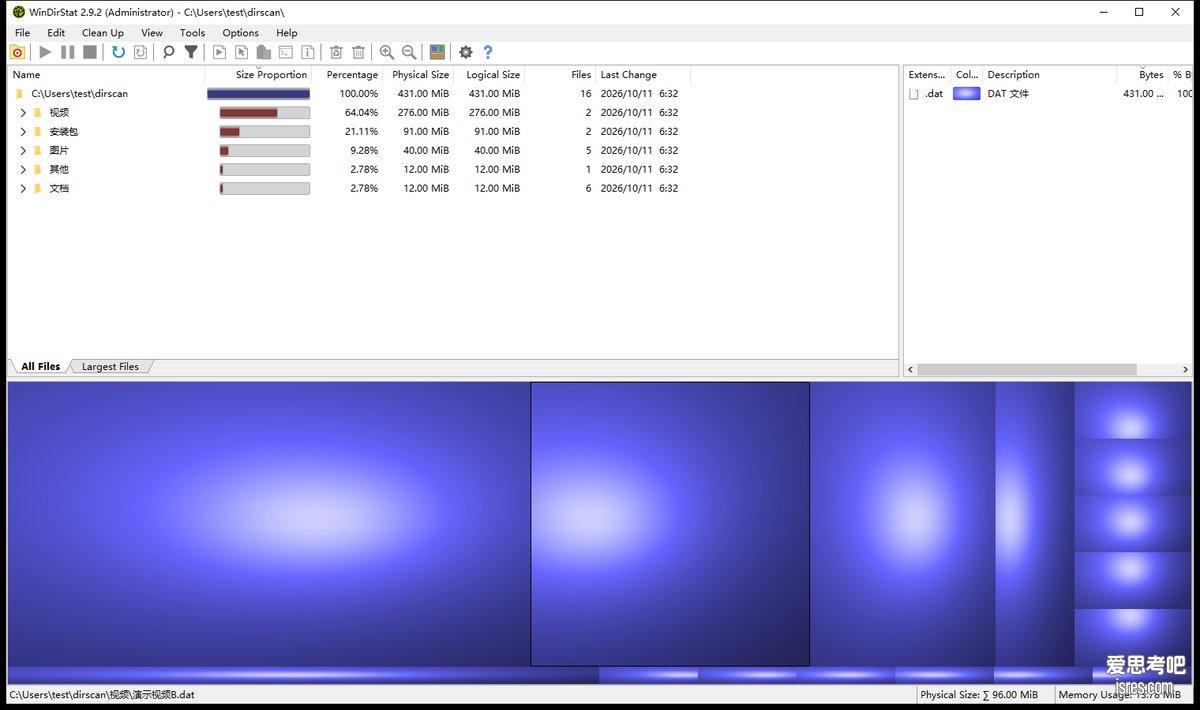The image size is (1200, 710).
Task: Zoom out of the treemap
Action: point(409,52)
